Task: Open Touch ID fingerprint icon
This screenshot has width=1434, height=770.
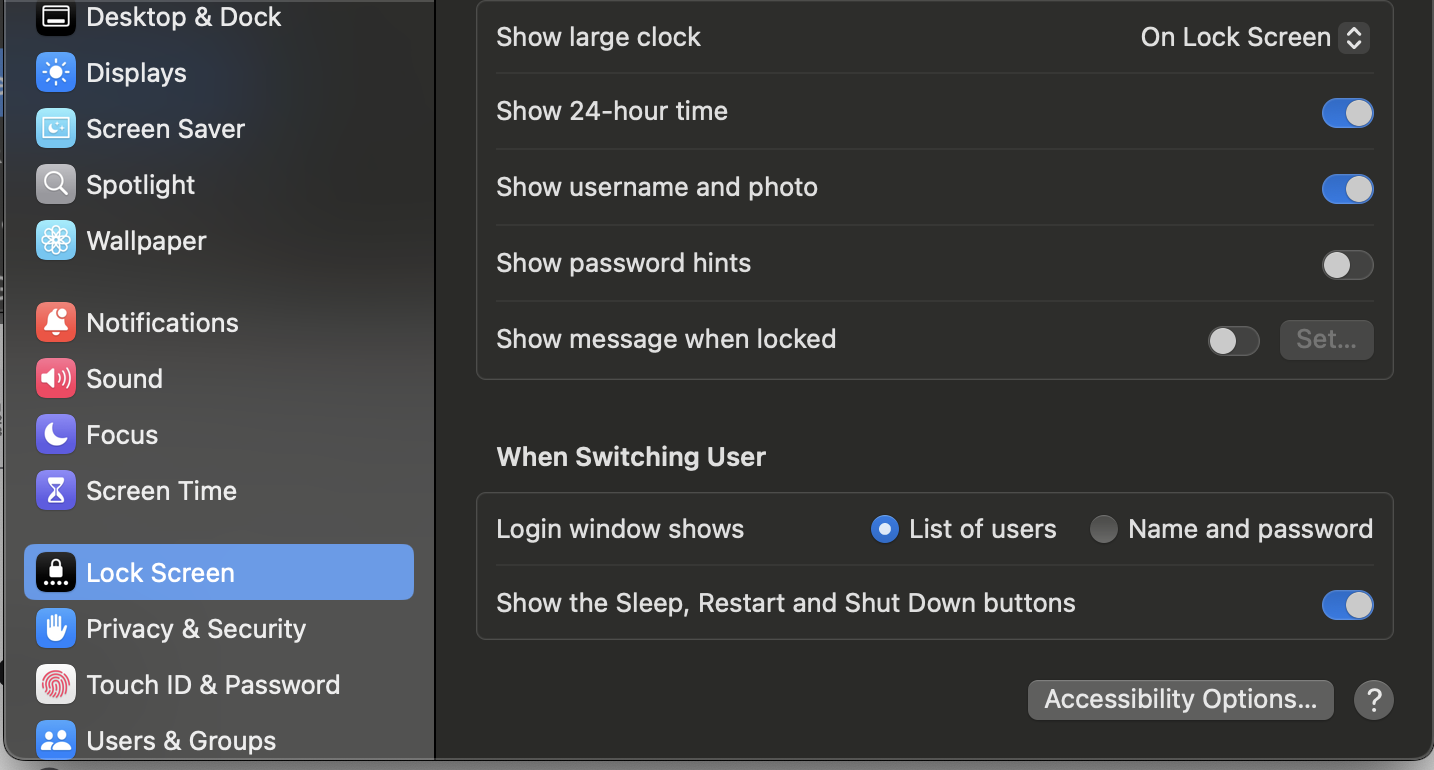Action: 56,685
